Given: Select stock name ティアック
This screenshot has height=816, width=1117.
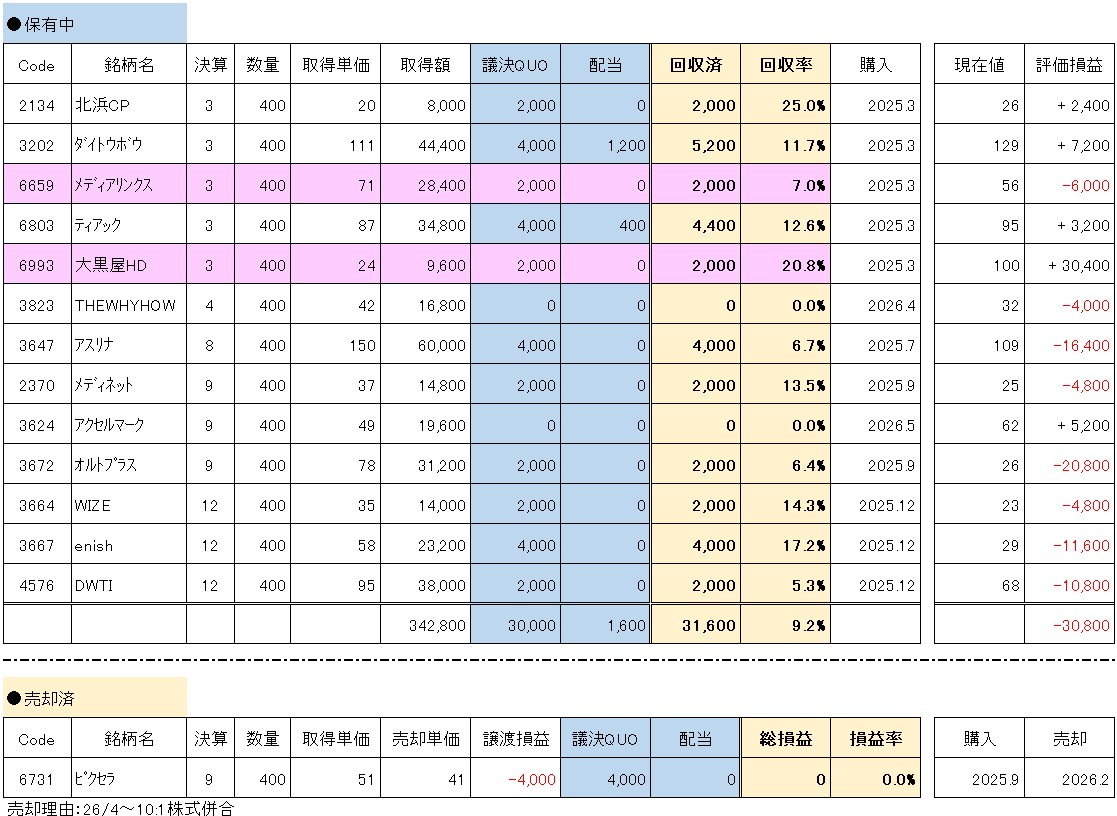Looking at the screenshot, I should coord(98,225).
